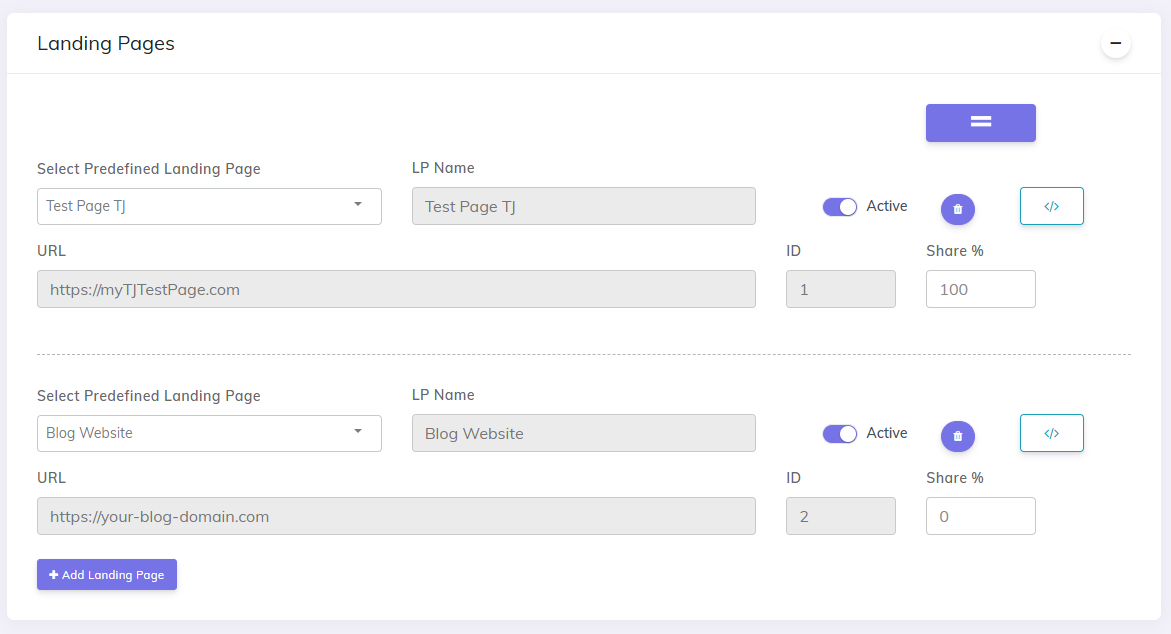Collapse the Landing Pages panel
The height and width of the screenshot is (634, 1171).
point(1115,44)
